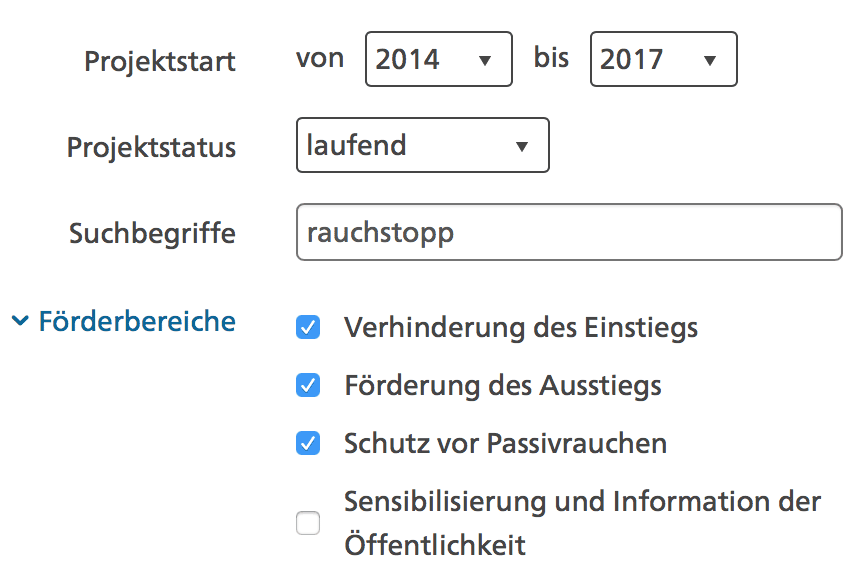Click the 'Schutz vor Passivrauchen' label text
The width and height of the screenshot is (860, 573).
point(505,443)
